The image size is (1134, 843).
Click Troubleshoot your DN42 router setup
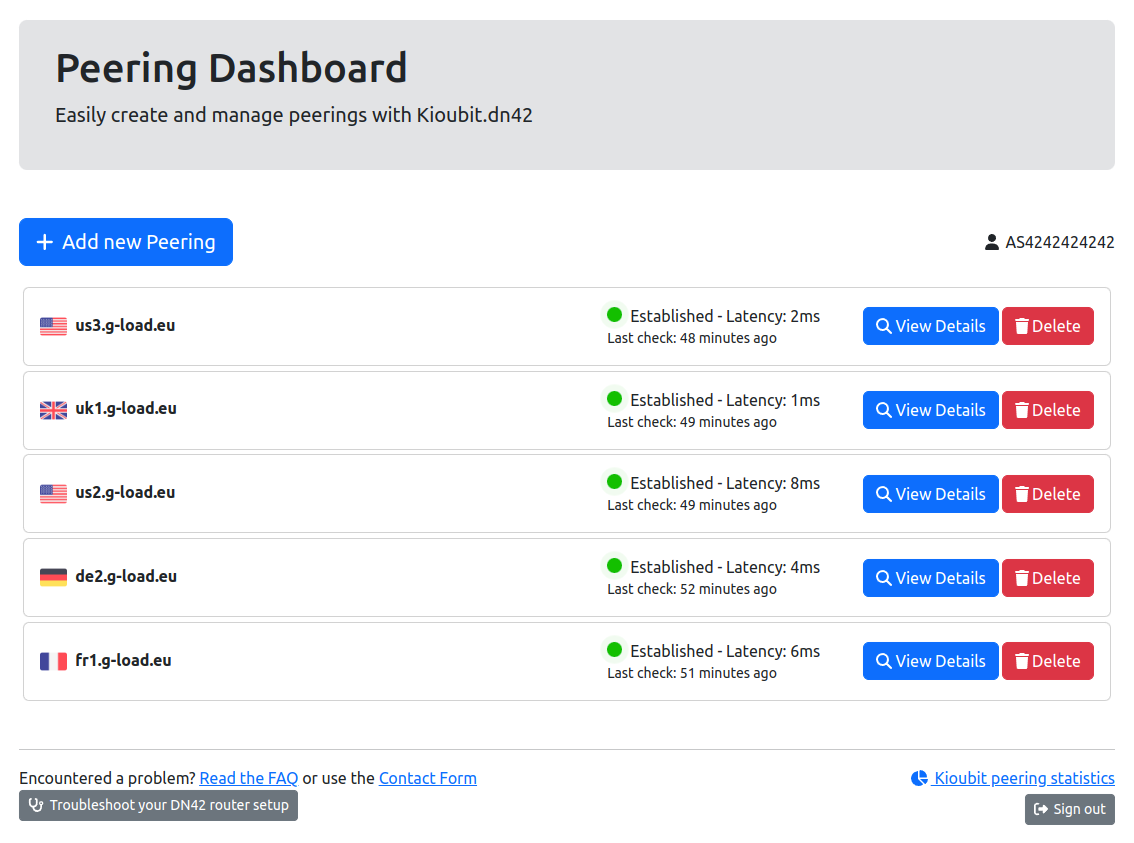[158, 805]
